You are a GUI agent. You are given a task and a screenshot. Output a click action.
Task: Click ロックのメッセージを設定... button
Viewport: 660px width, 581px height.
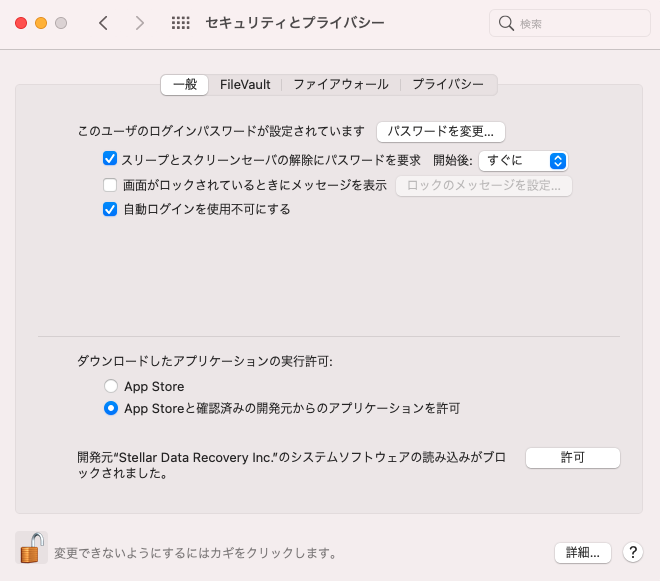point(484,186)
